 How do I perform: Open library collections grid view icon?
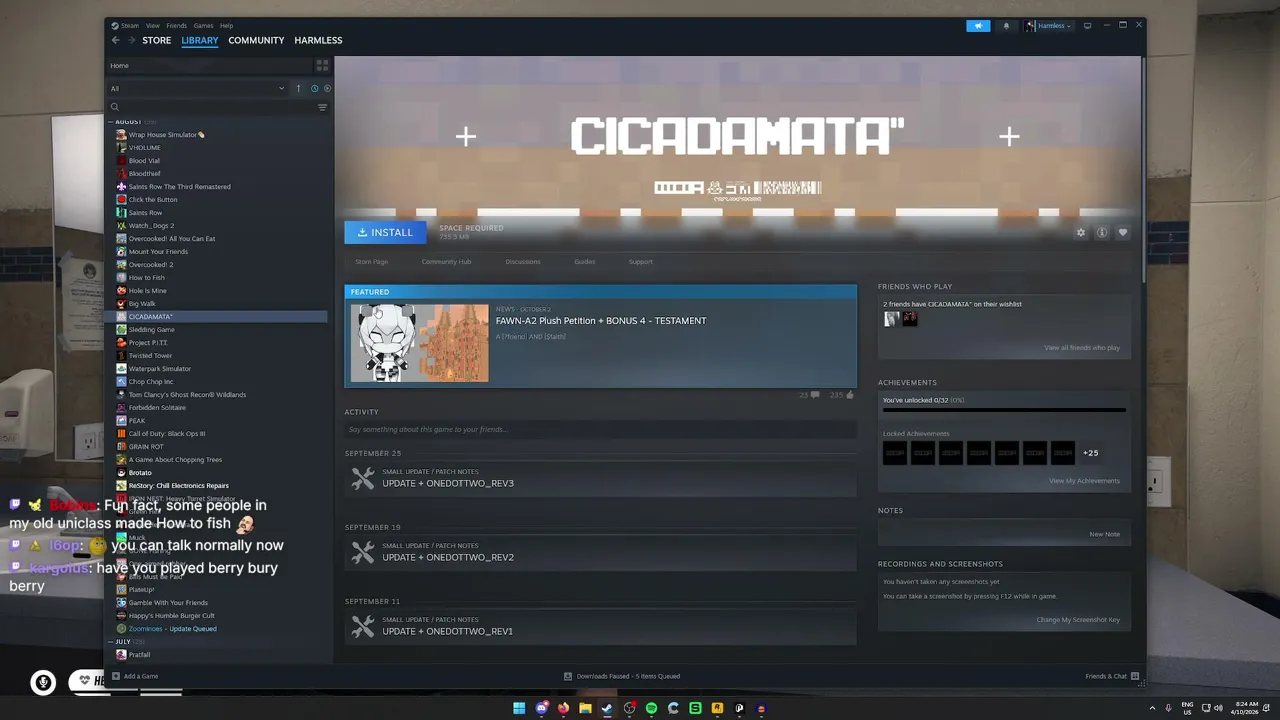[322, 65]
